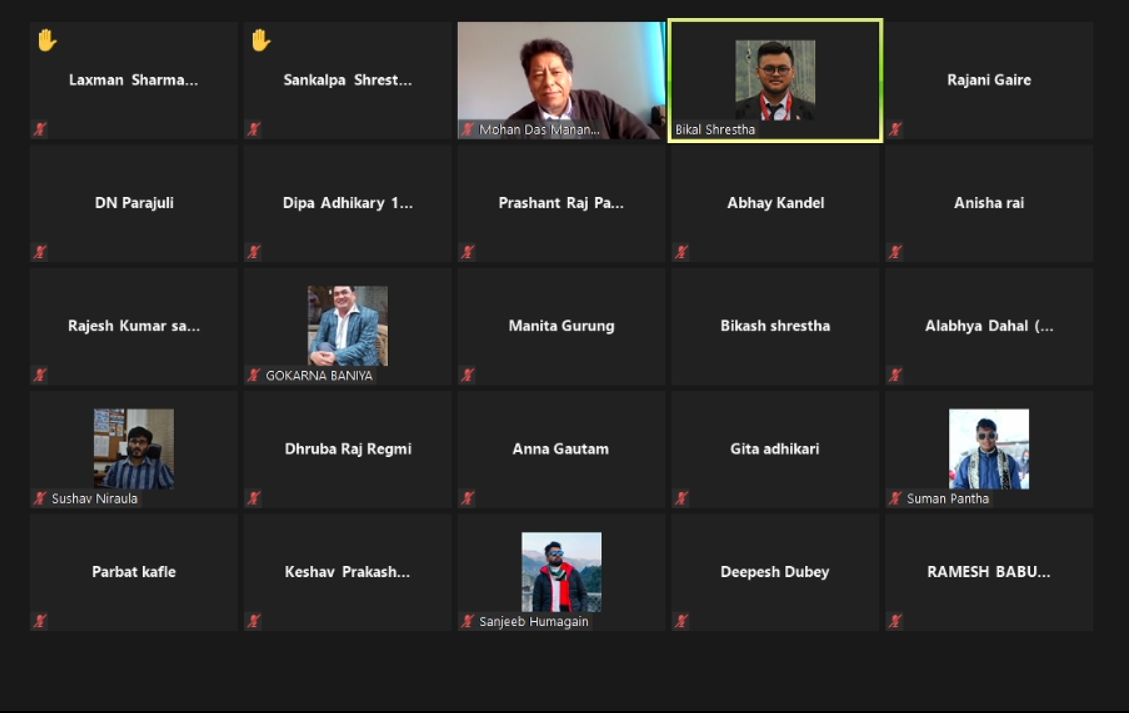Screen dimensions: 1129x713
Task: Click muted mic icon on Anisha rai tile
Action: coord(895,252)
